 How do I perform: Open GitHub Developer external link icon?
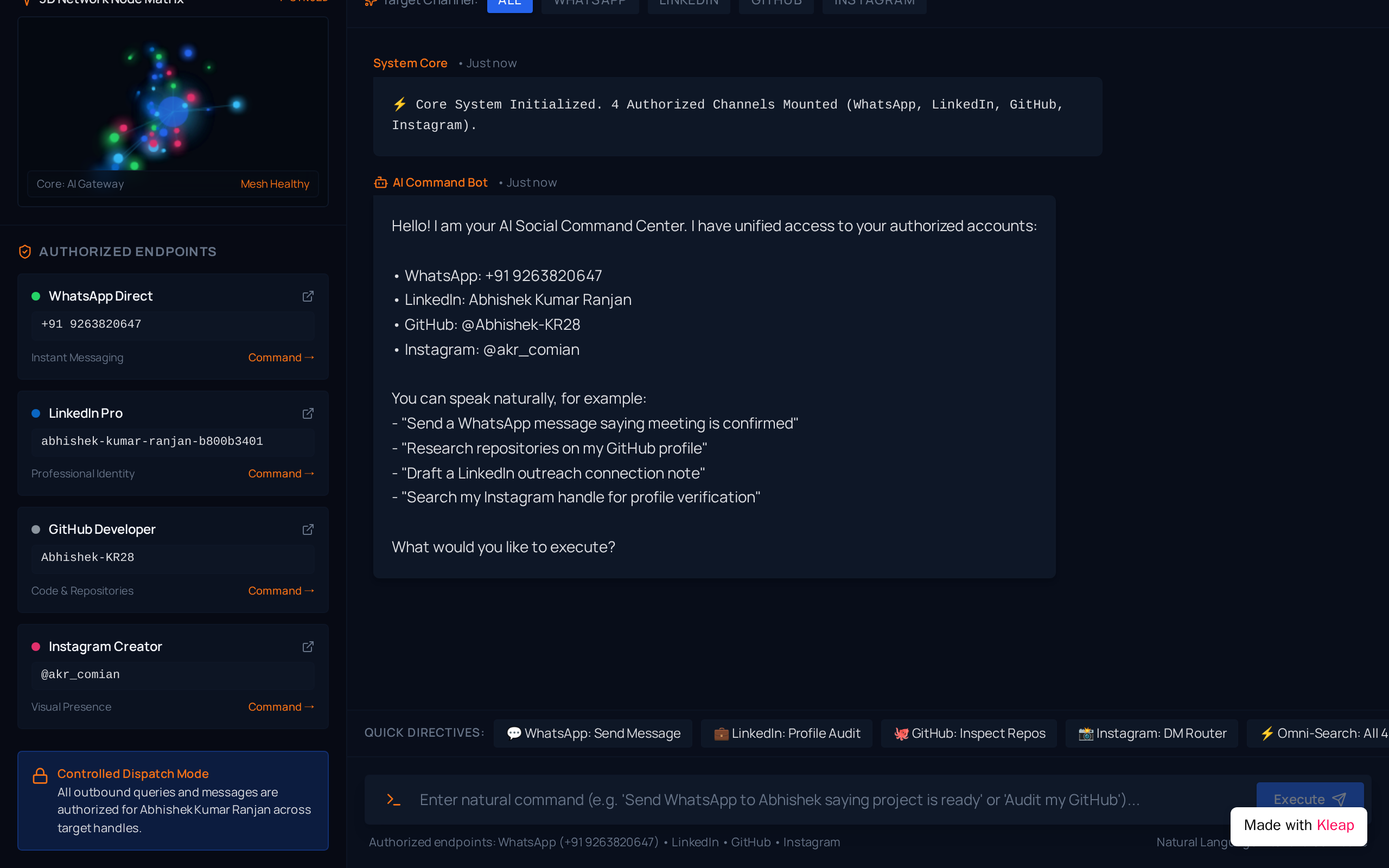(x=308, y=529)
